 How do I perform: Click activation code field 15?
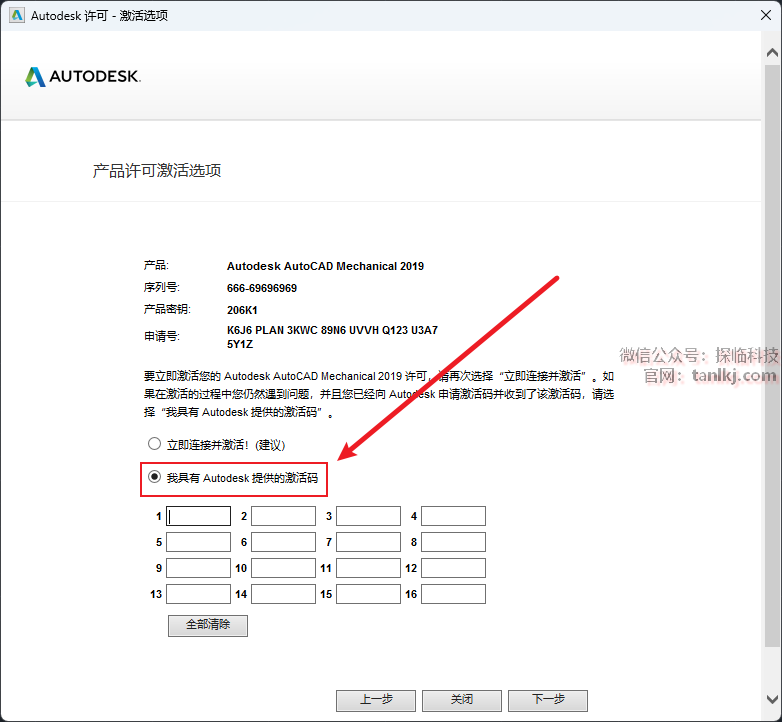point(369,594)
